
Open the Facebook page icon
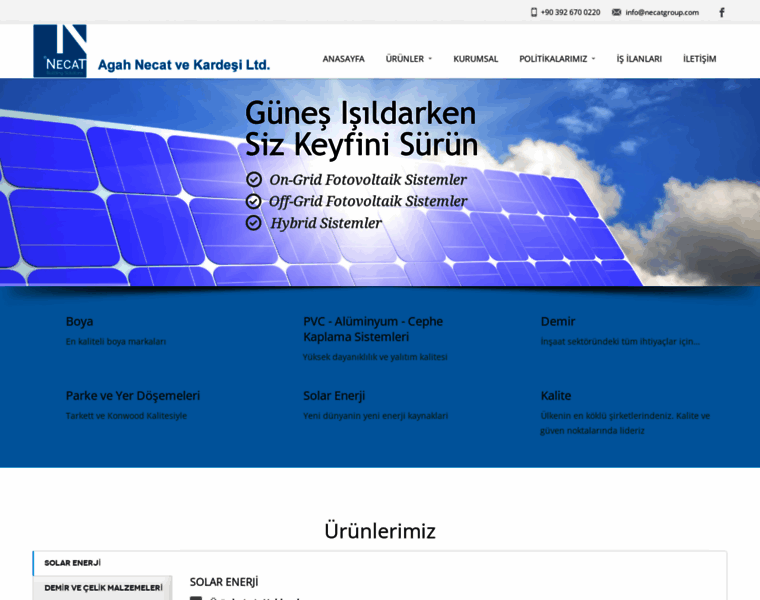click(722, 12)
